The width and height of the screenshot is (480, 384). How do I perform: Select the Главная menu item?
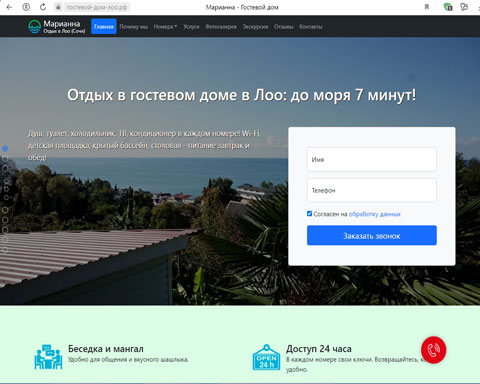104,26
